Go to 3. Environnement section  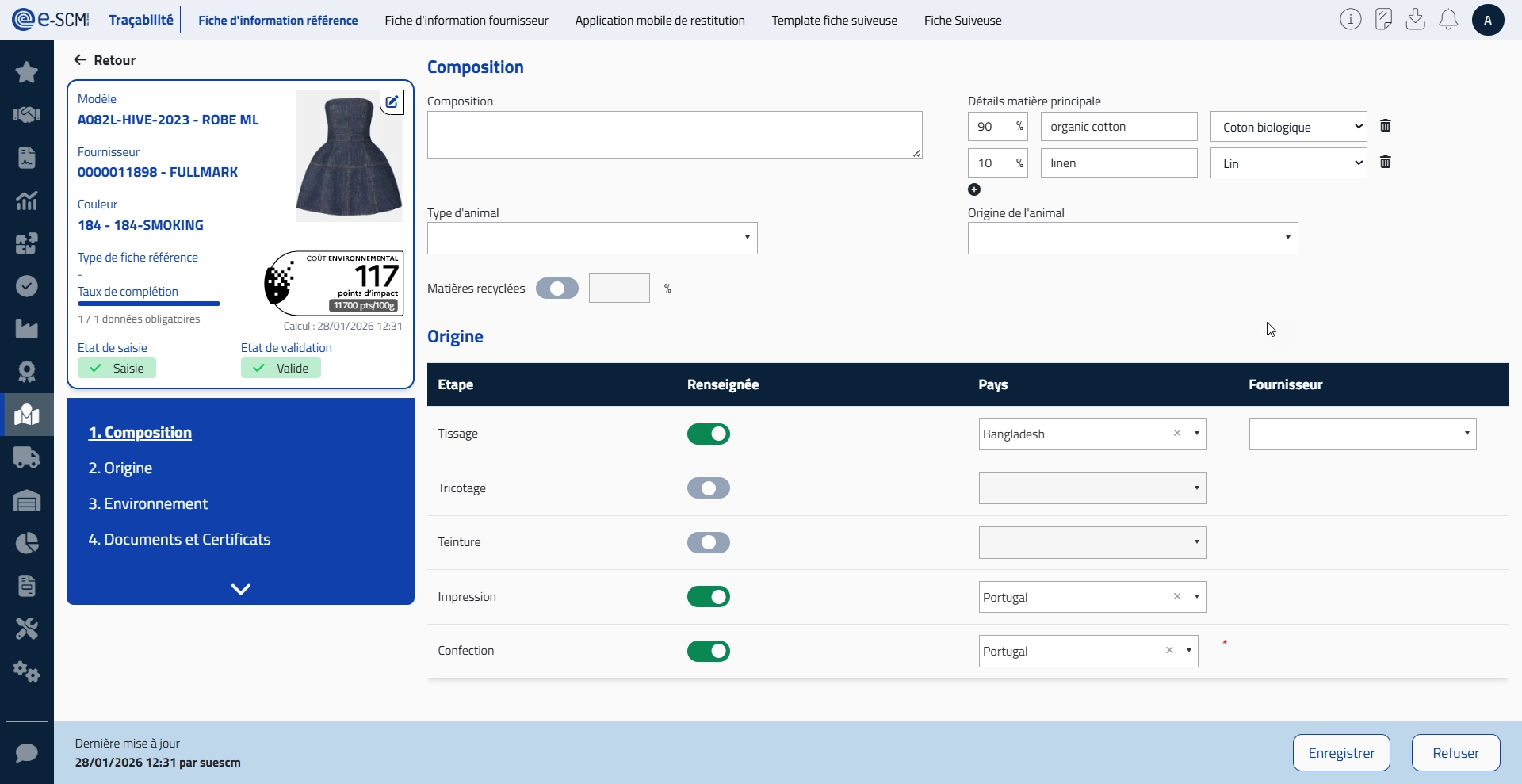pos(148,503)
